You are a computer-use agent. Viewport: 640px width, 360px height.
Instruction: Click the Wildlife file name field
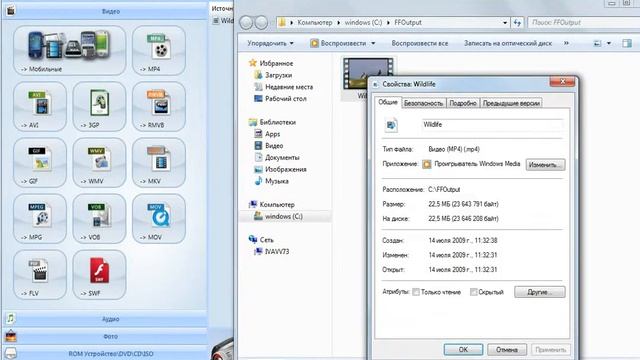click(x=492, y=125)
